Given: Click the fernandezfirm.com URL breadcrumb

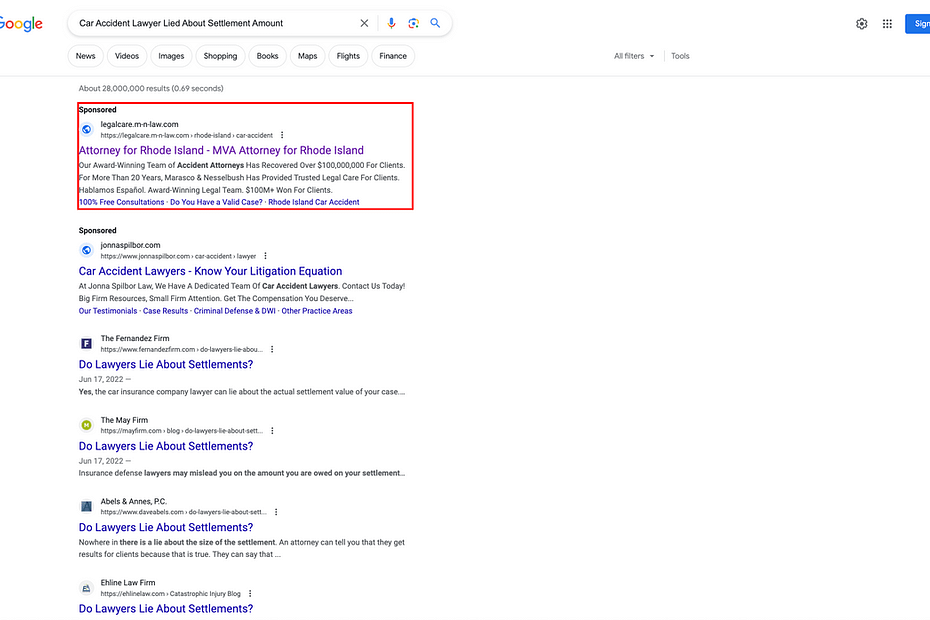Looking at the screenshot, I should coord(181,349).
